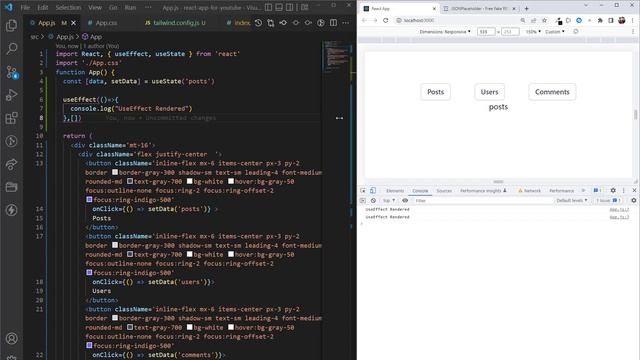Image resolution: width=640 pixels, height=360 pixels.
Task: Toggle panel layout icon in title bar
Action: (279, 7)
